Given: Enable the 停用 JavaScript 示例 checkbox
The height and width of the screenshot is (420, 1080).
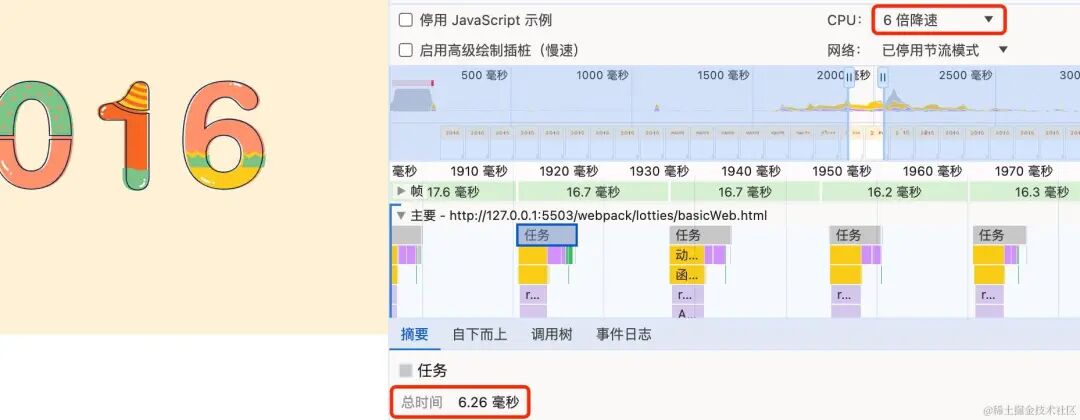Looking at the screenshot, I should coord(406,21).
